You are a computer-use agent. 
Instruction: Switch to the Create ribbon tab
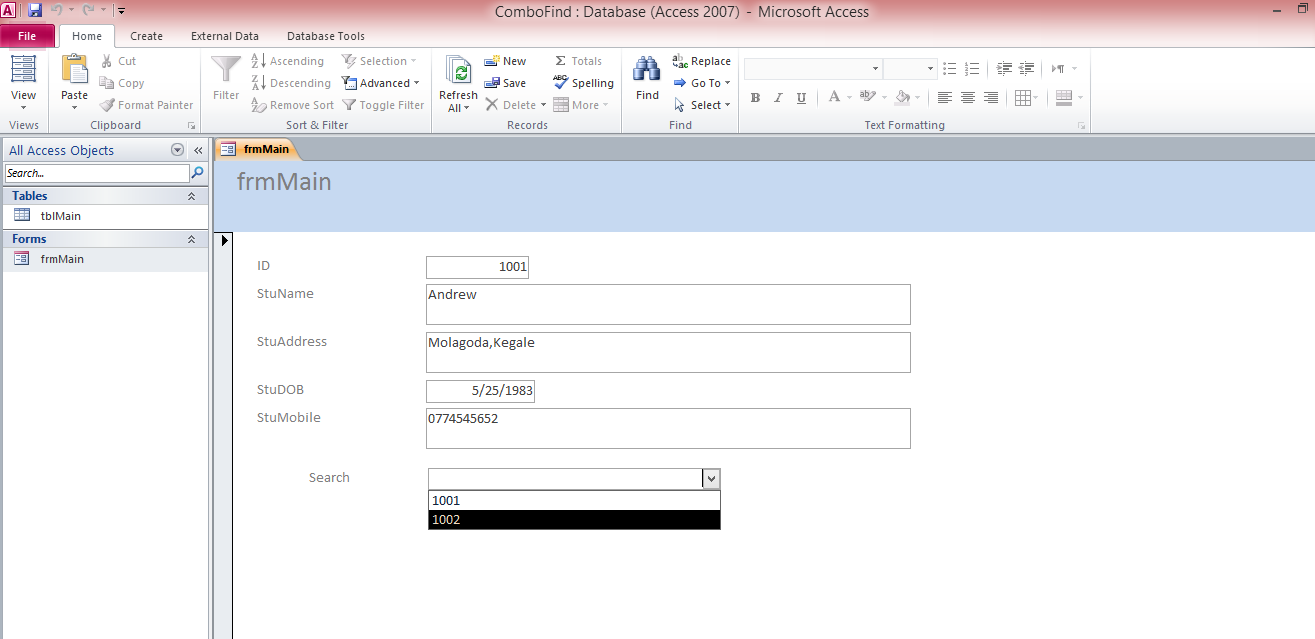coord(146,36)
